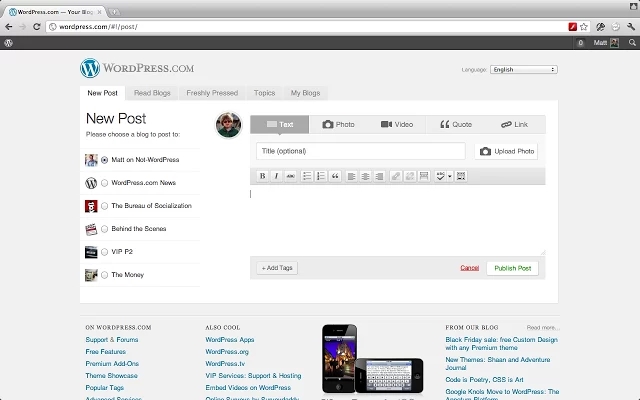The height and width of the screenshot is (400, 640).
Task: Insert a blockquote in the editor
Action: 335,176
